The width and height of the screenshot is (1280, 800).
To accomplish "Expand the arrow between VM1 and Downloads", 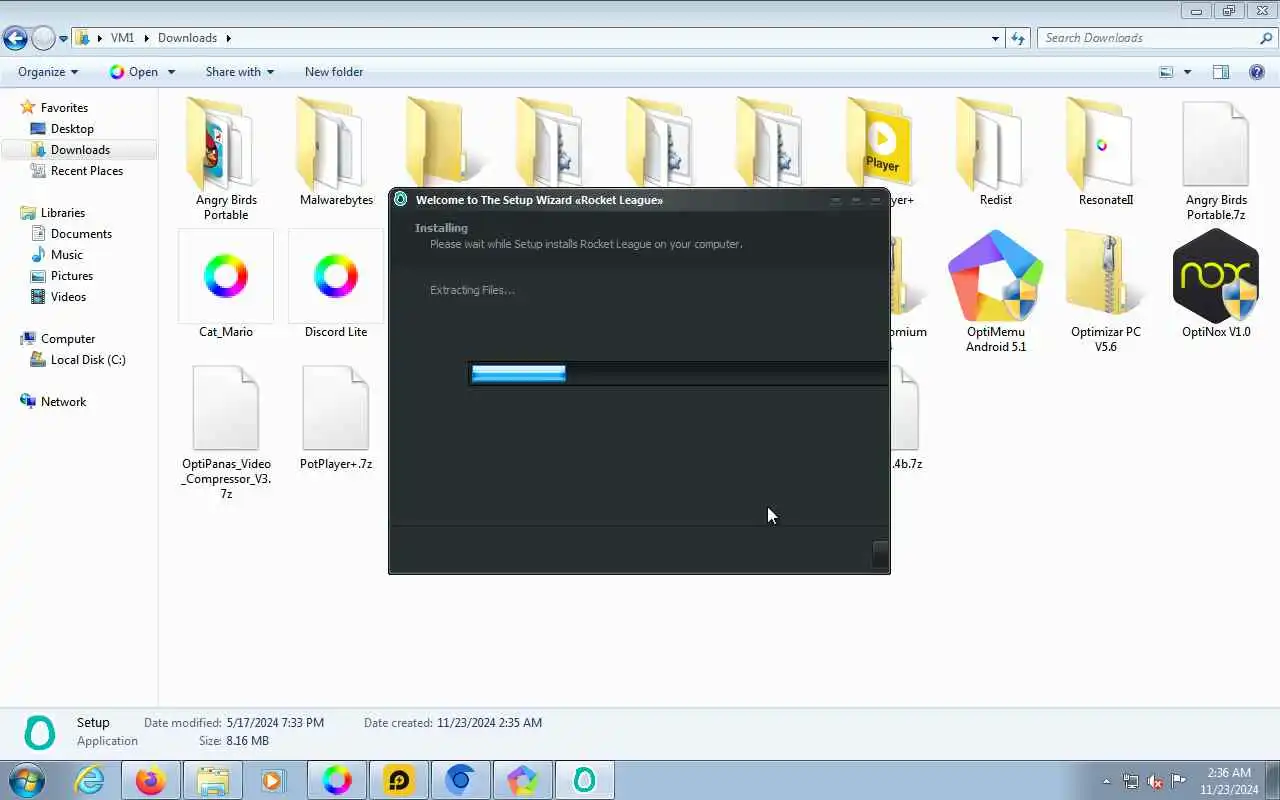I will click(146, 38).
